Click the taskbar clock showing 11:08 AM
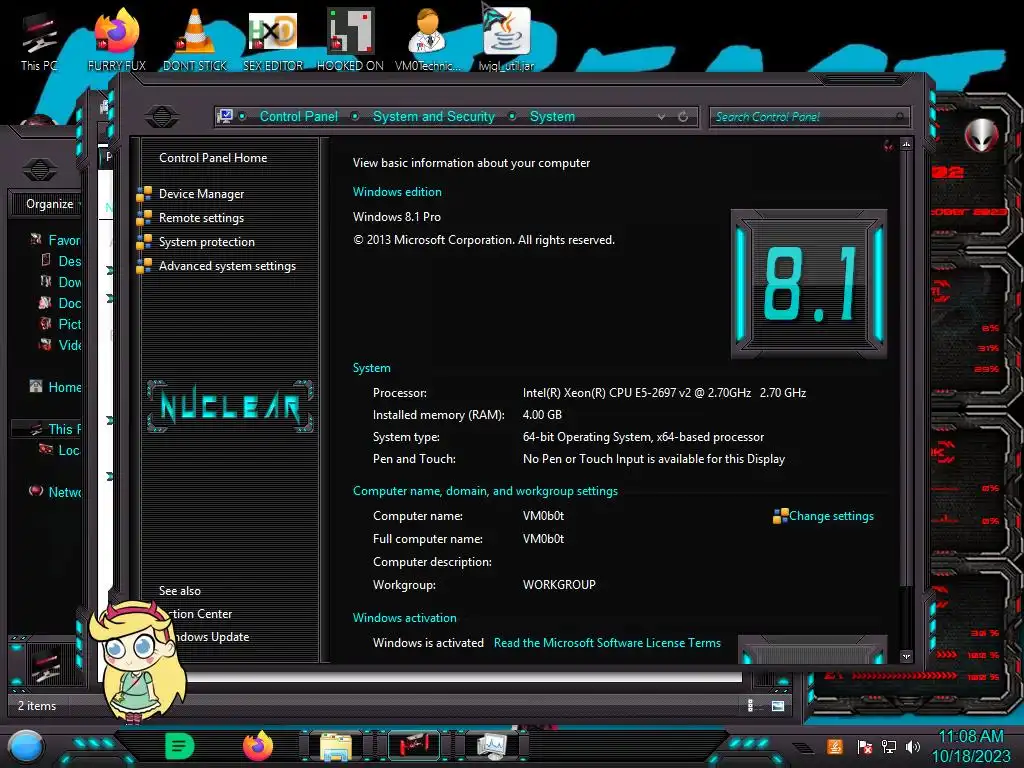1024x768 pixels. tap(971, 746)
